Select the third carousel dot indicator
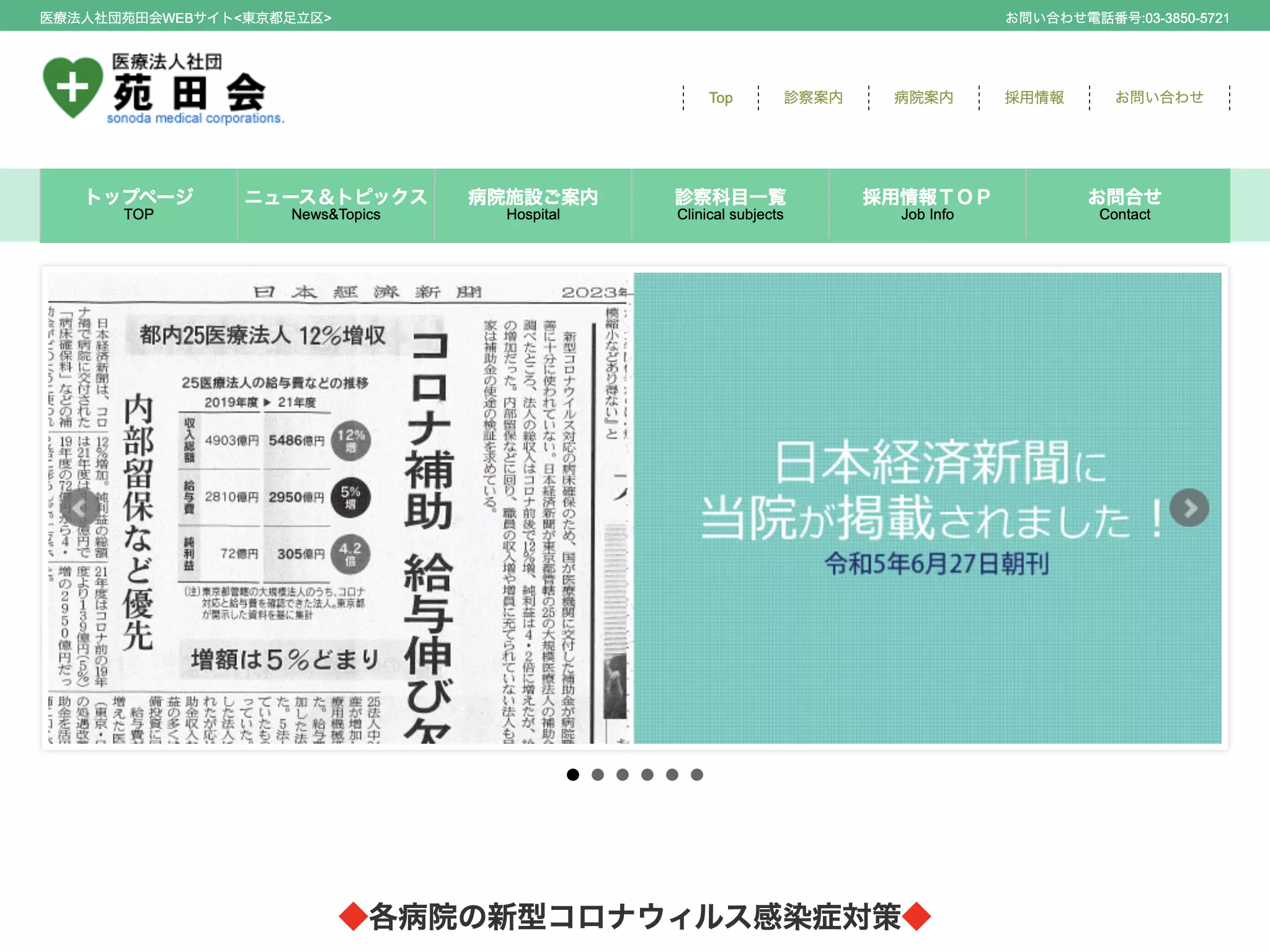Viewport: 1270px width, 952px height. click(623, 774)
